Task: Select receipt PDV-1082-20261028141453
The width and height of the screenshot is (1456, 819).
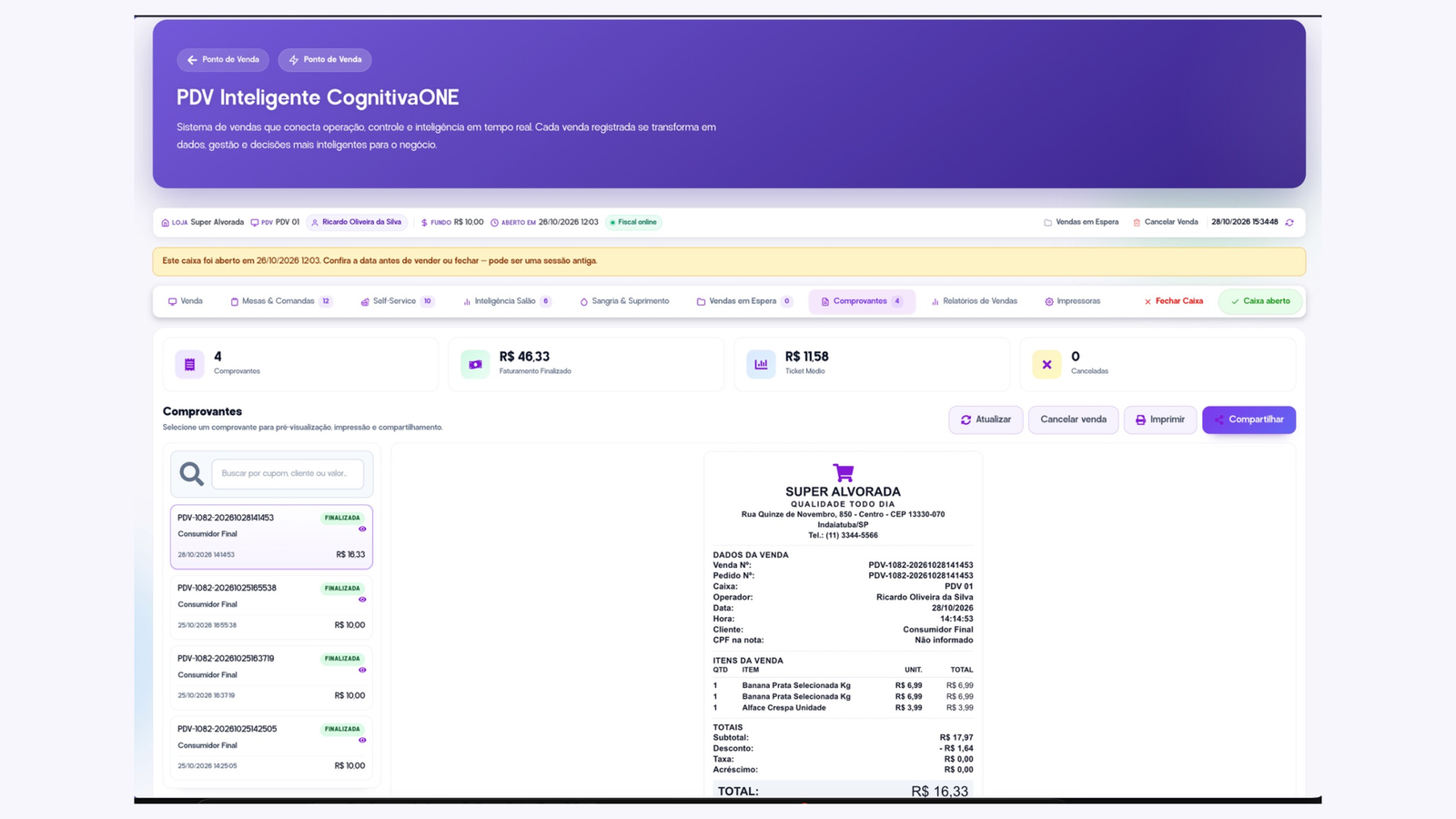Action: 271,537
